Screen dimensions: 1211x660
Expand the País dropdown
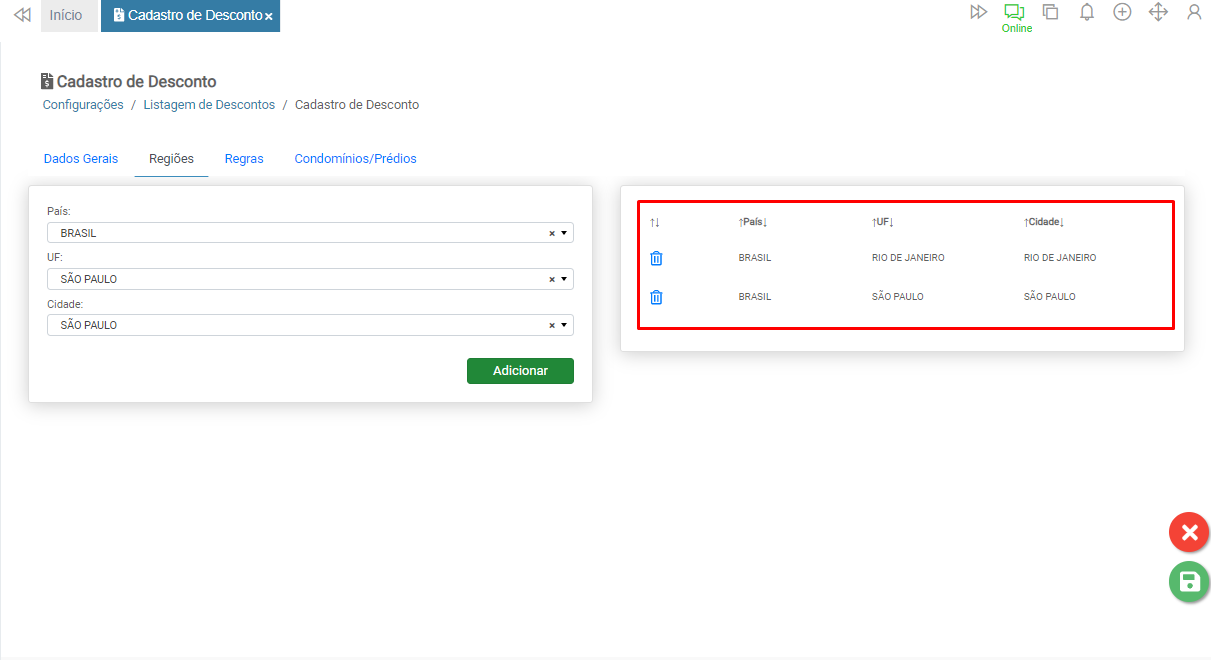(564, 233)
